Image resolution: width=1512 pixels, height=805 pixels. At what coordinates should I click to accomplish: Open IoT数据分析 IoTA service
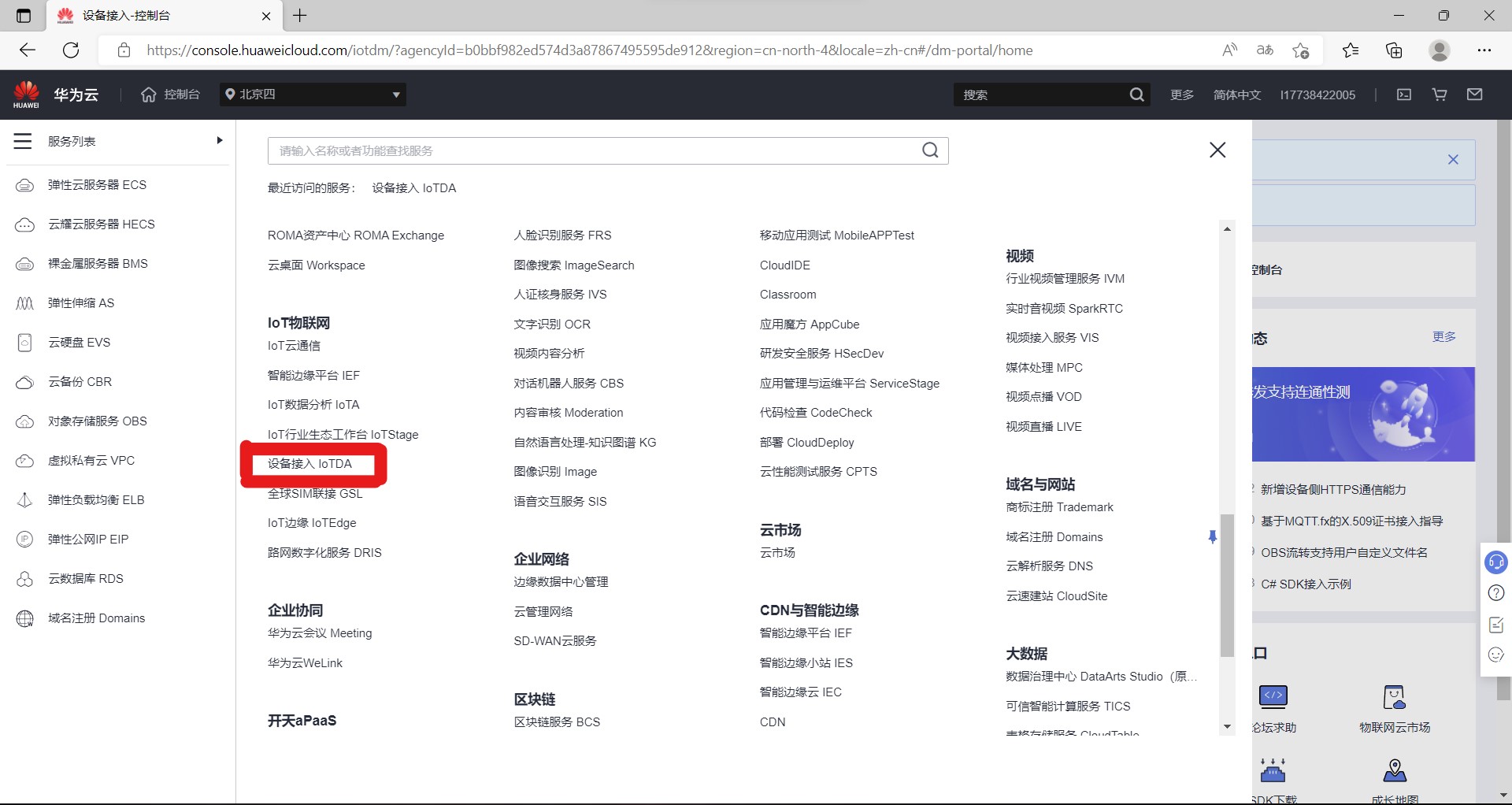point(313,405)
